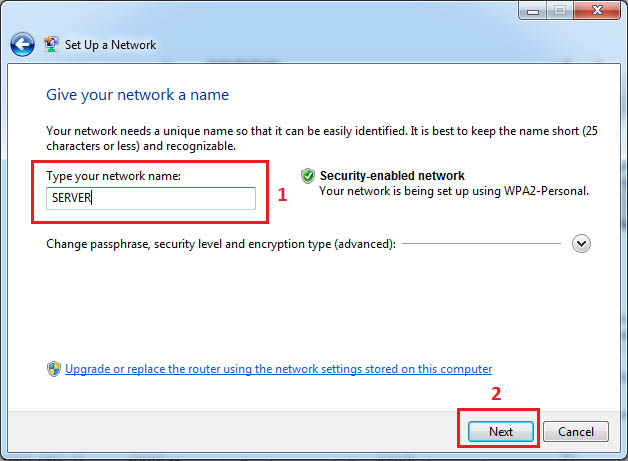Click the UAC shield beside the upgrade link

click(54, 368)
